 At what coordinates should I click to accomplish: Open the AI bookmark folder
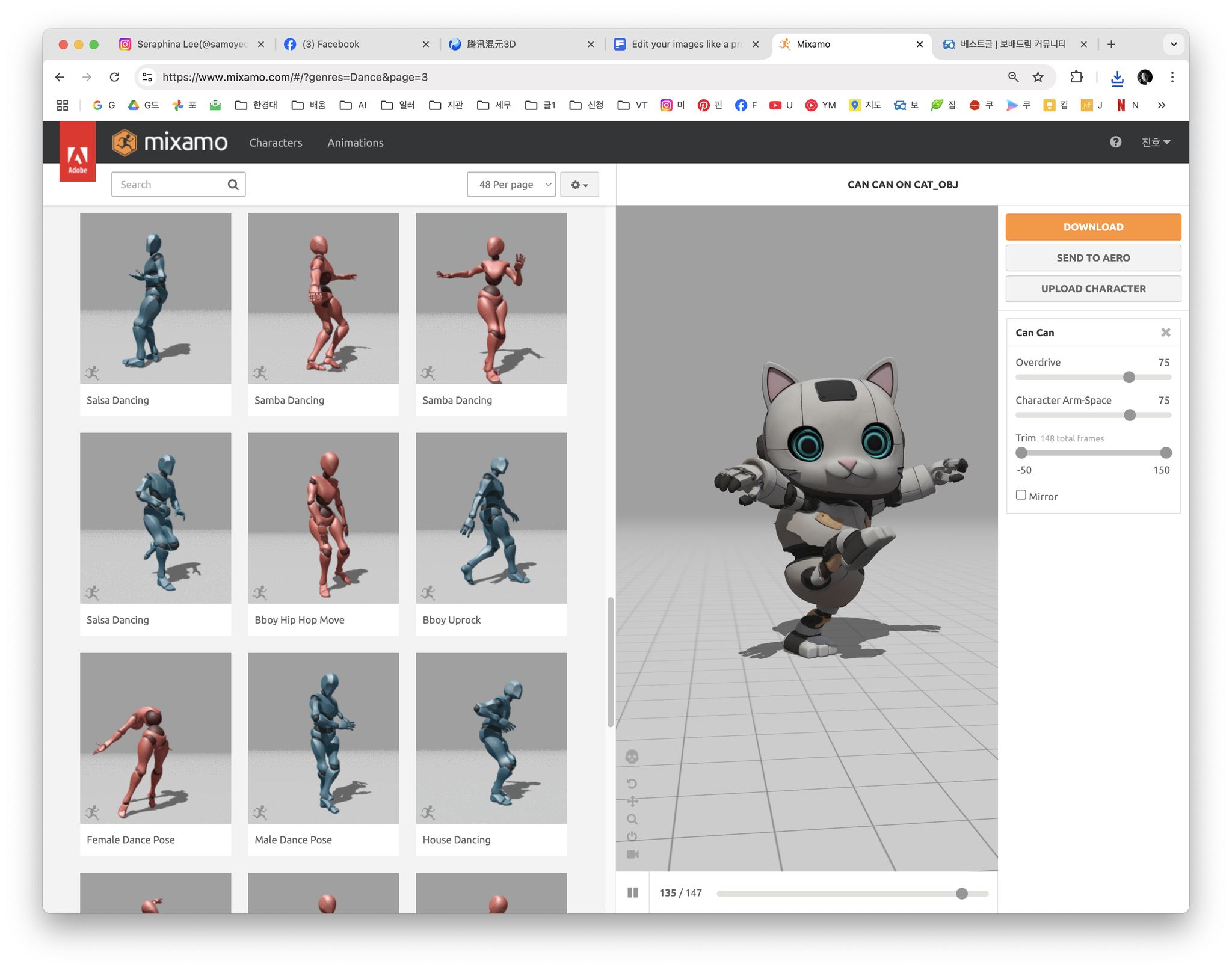pyautogui.click(x=353, y=105)
